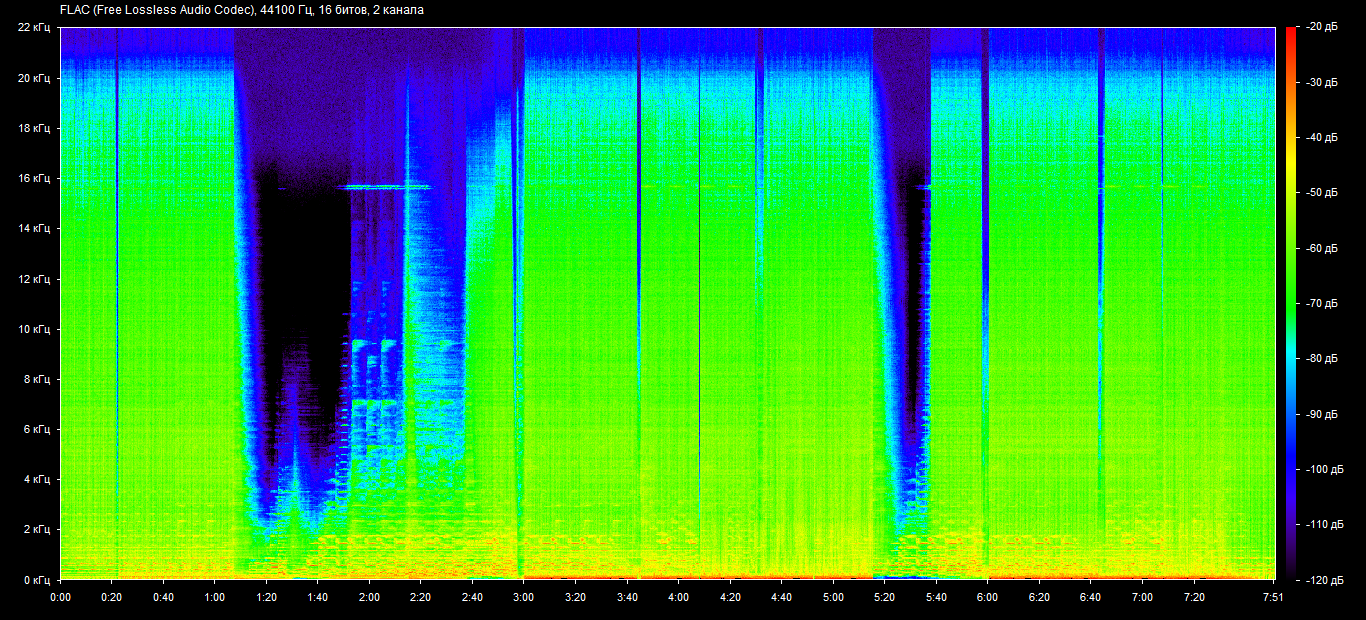1366x620 pixels.
Task: Click the -20 дБ scale label
Action: coord(1321,26)
